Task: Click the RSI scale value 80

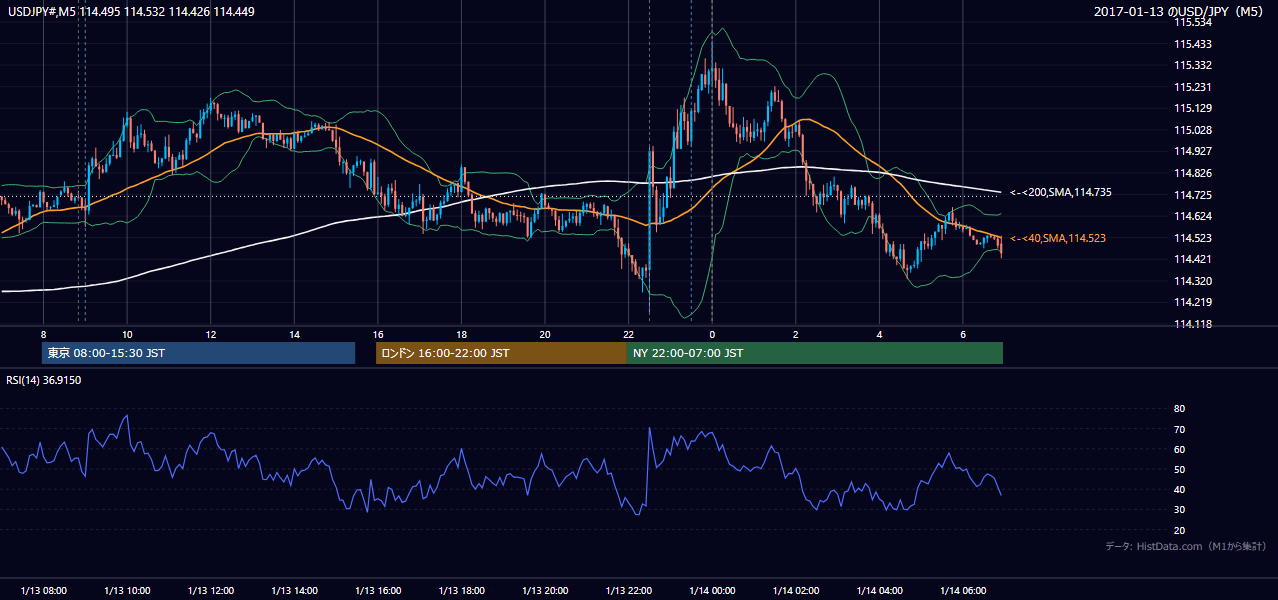Action: 1179,409
